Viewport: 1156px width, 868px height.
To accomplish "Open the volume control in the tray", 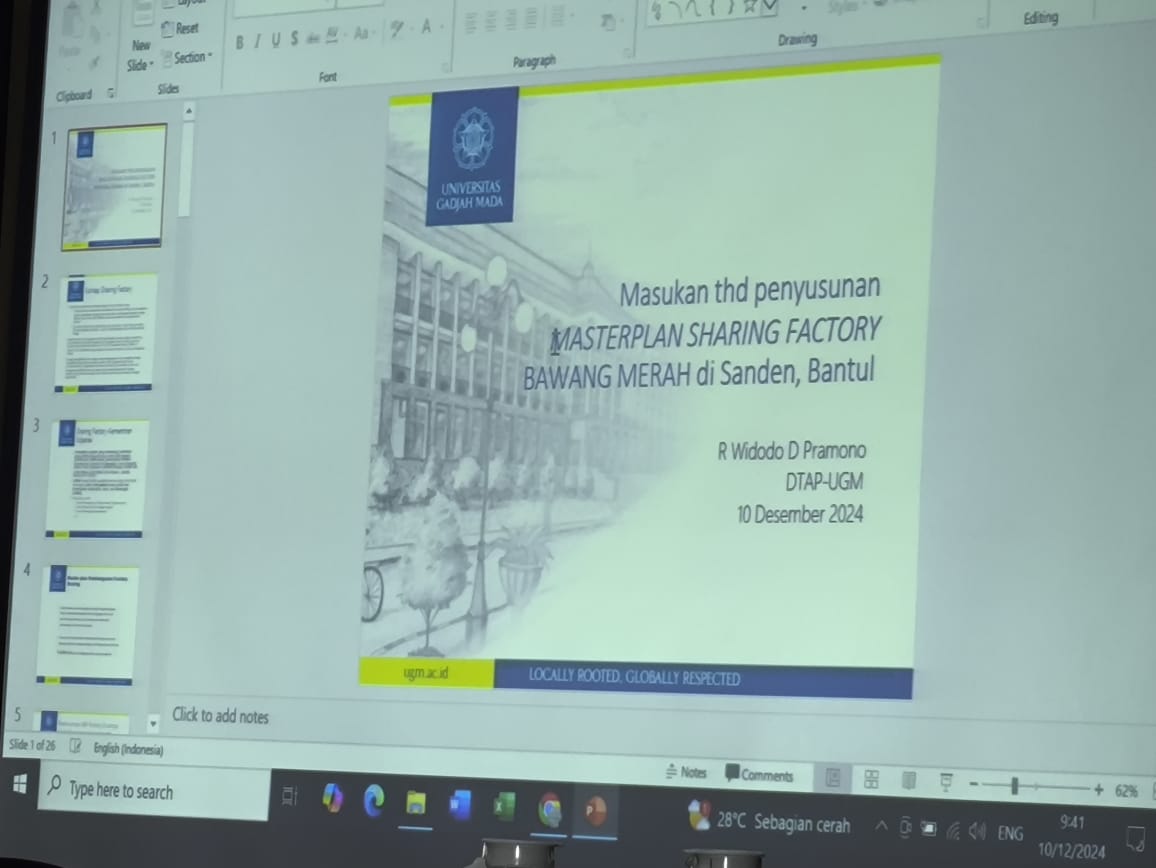I will click(x=978, y=831).
